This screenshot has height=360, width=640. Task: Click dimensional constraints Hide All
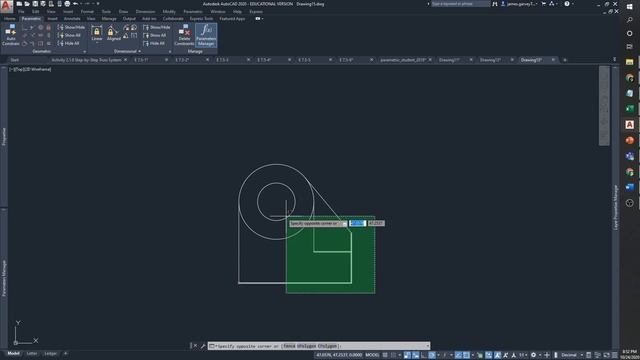(154, 43)
